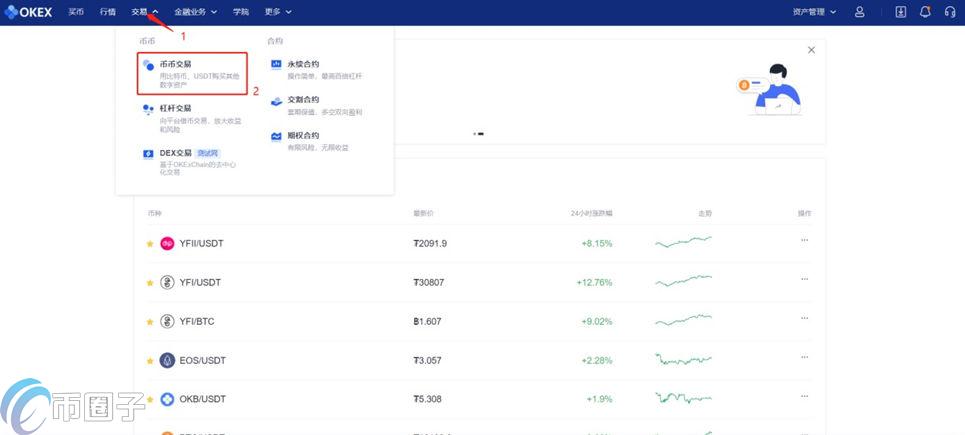The height and width of the screenshot is (435, 965).
Task: Click the EOS/USDT trend sparkline
Action: (x=683, y=359)
